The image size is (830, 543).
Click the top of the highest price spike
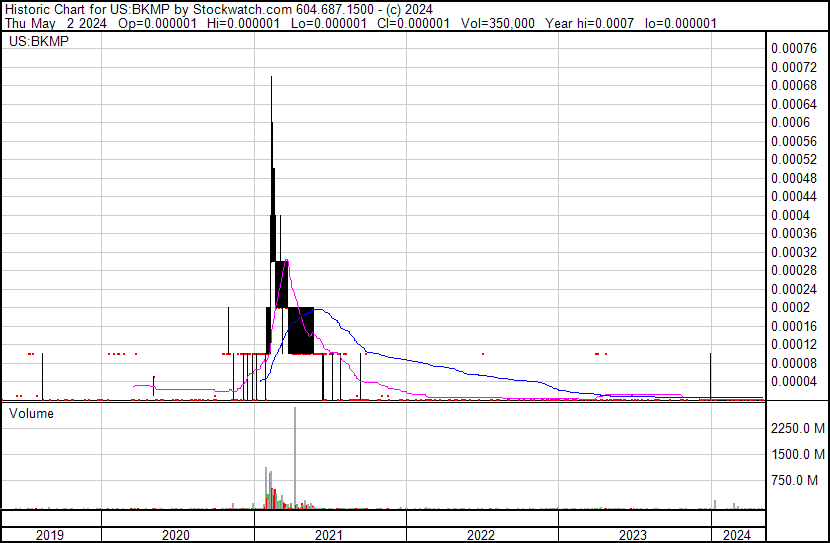click(272, 78)
